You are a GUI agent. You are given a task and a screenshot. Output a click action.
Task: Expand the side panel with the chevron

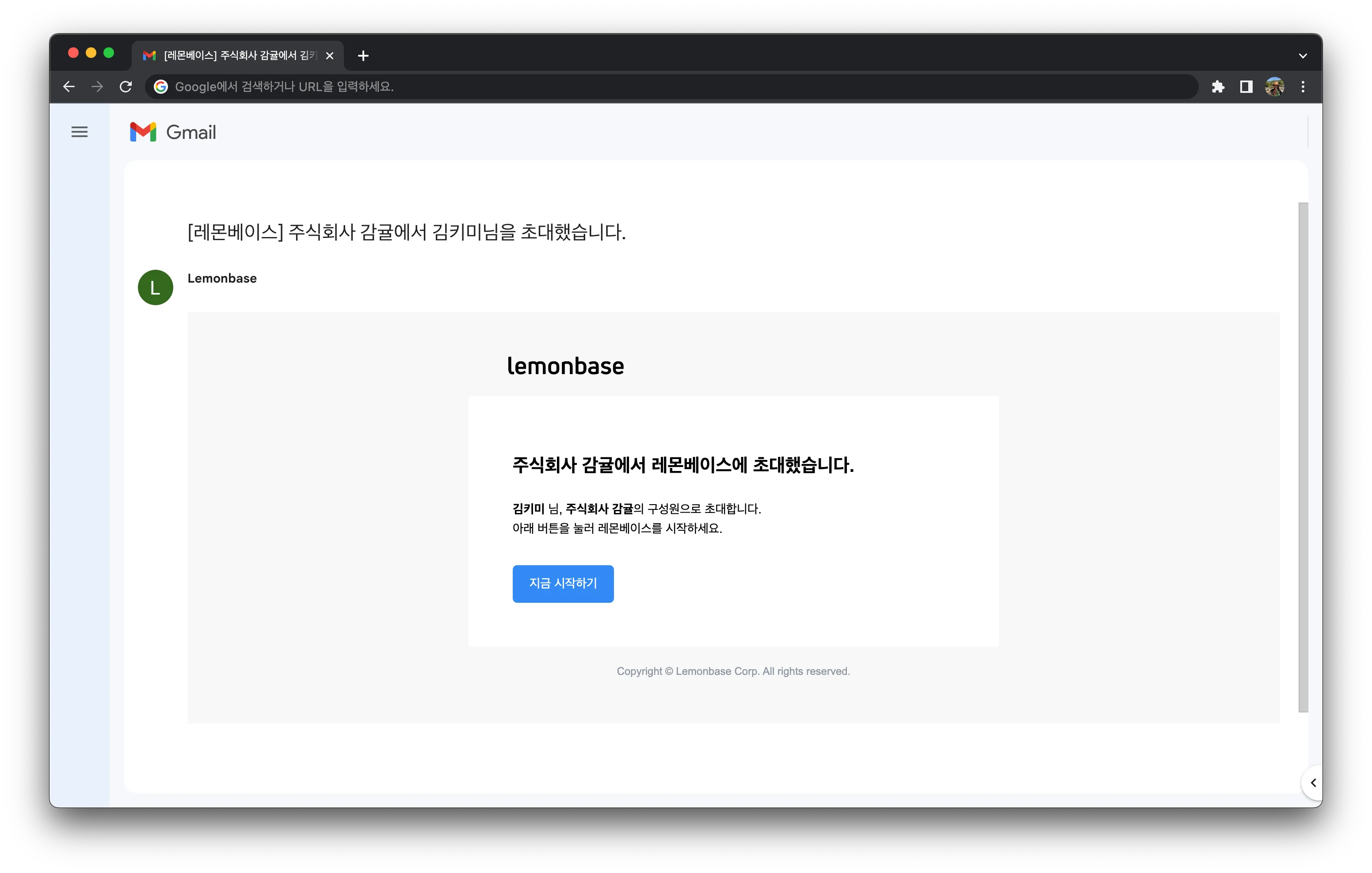pos(1313,783)
